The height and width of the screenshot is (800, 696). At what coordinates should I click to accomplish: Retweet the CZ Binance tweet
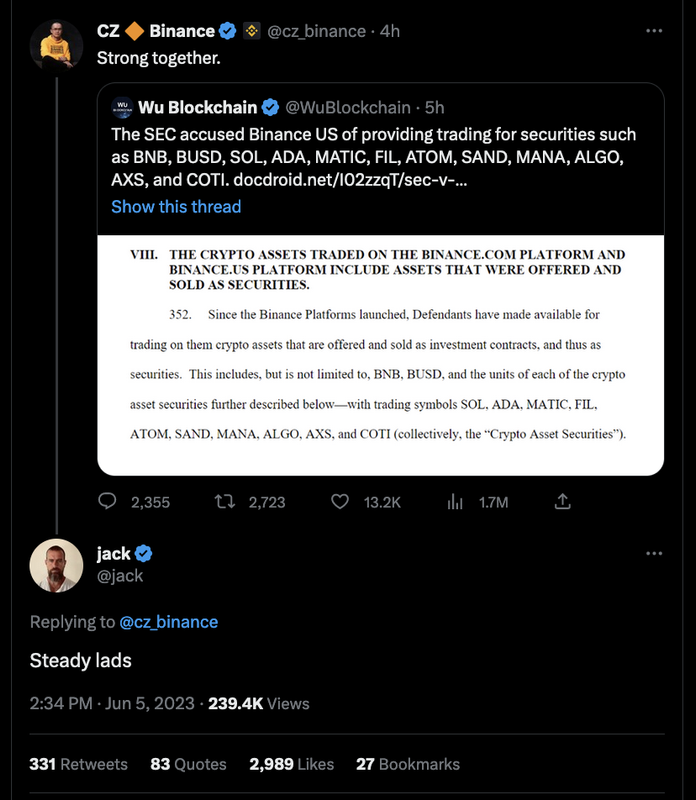[x=225, y=502]
